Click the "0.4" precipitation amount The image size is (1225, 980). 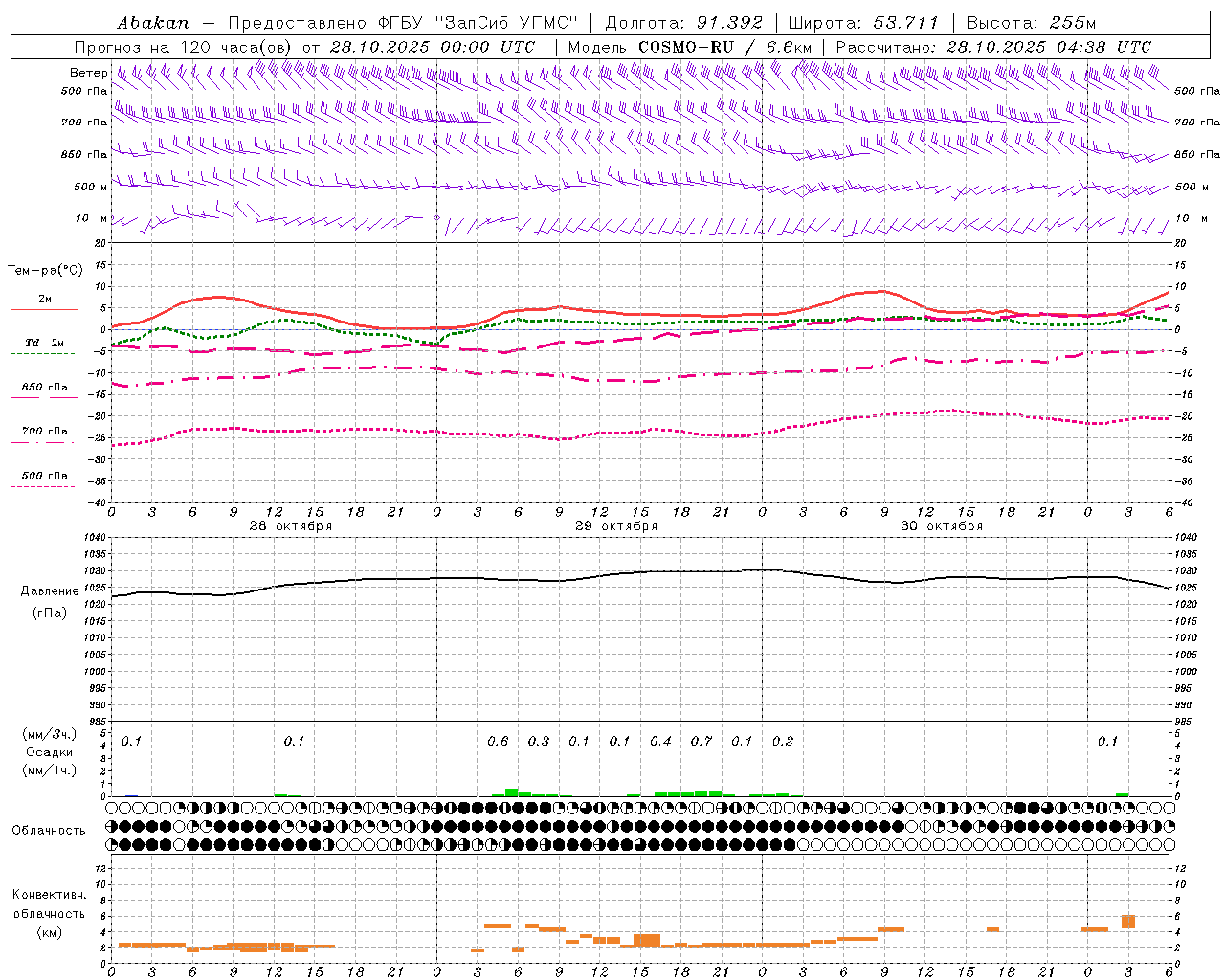click(660, 742)
